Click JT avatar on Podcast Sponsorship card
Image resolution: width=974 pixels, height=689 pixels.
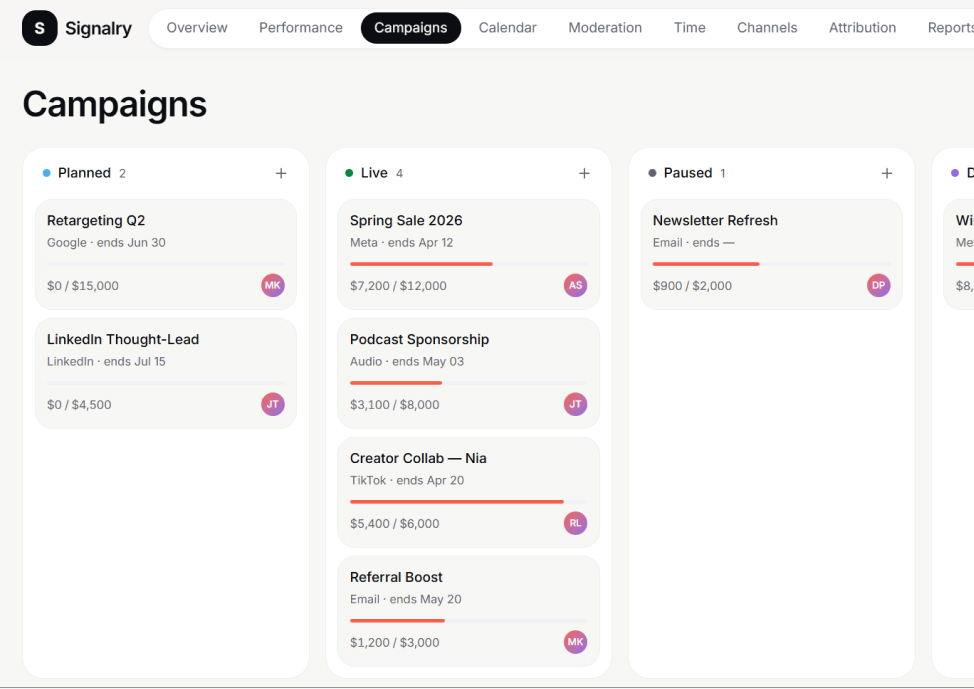pos(575,404)
